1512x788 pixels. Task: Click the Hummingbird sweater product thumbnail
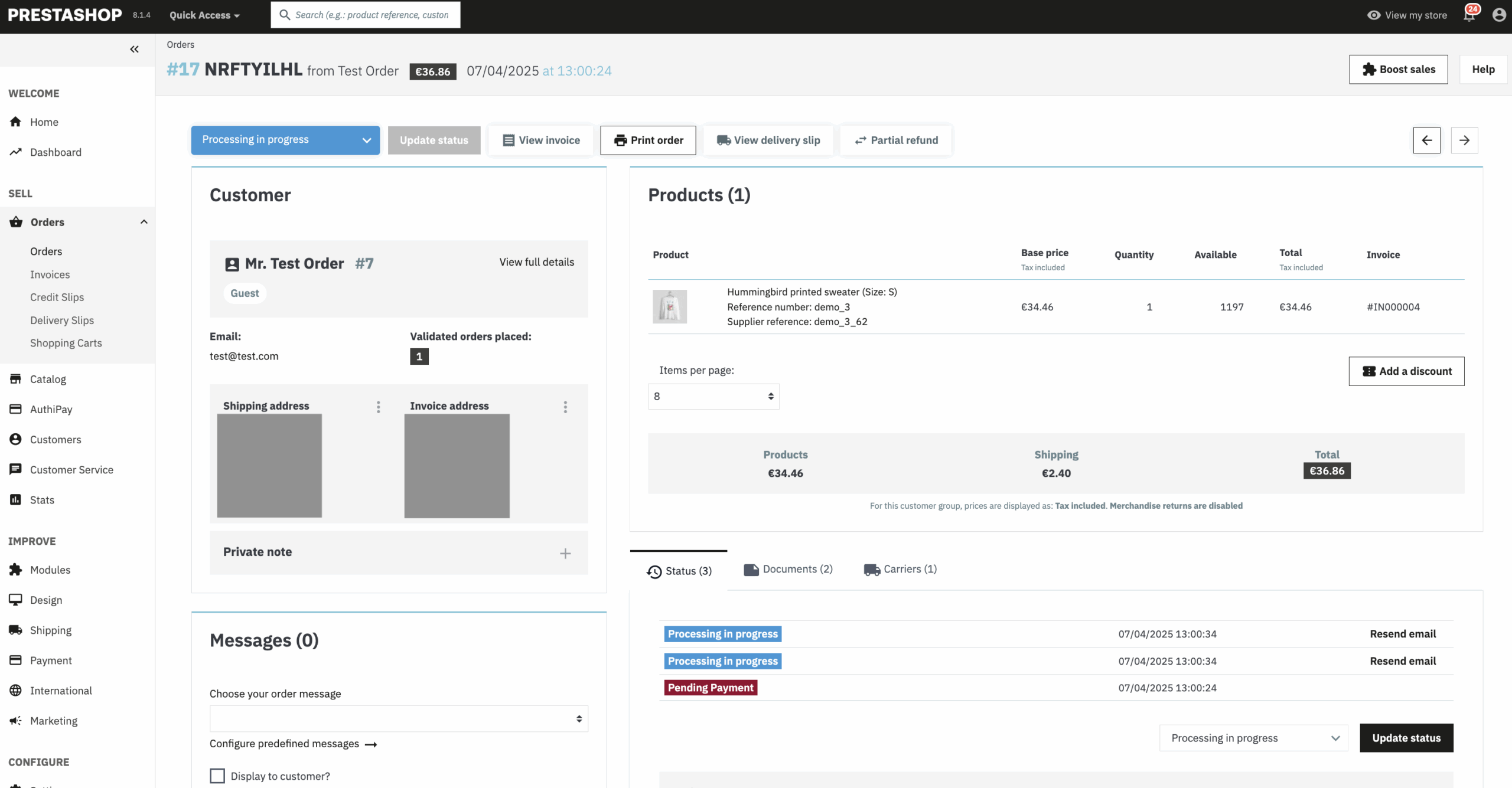pos(669,306)
